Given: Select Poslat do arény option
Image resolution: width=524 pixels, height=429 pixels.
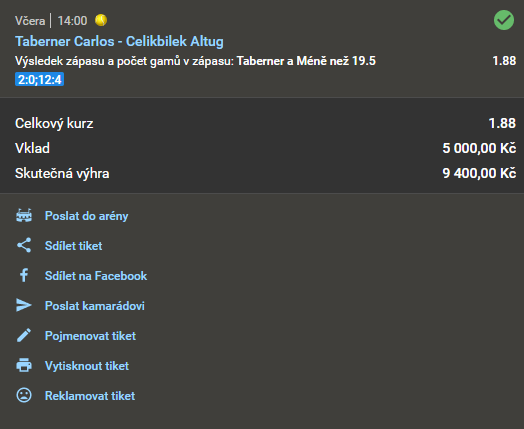Looking at the screenshot, I should [x=87, y=216].
